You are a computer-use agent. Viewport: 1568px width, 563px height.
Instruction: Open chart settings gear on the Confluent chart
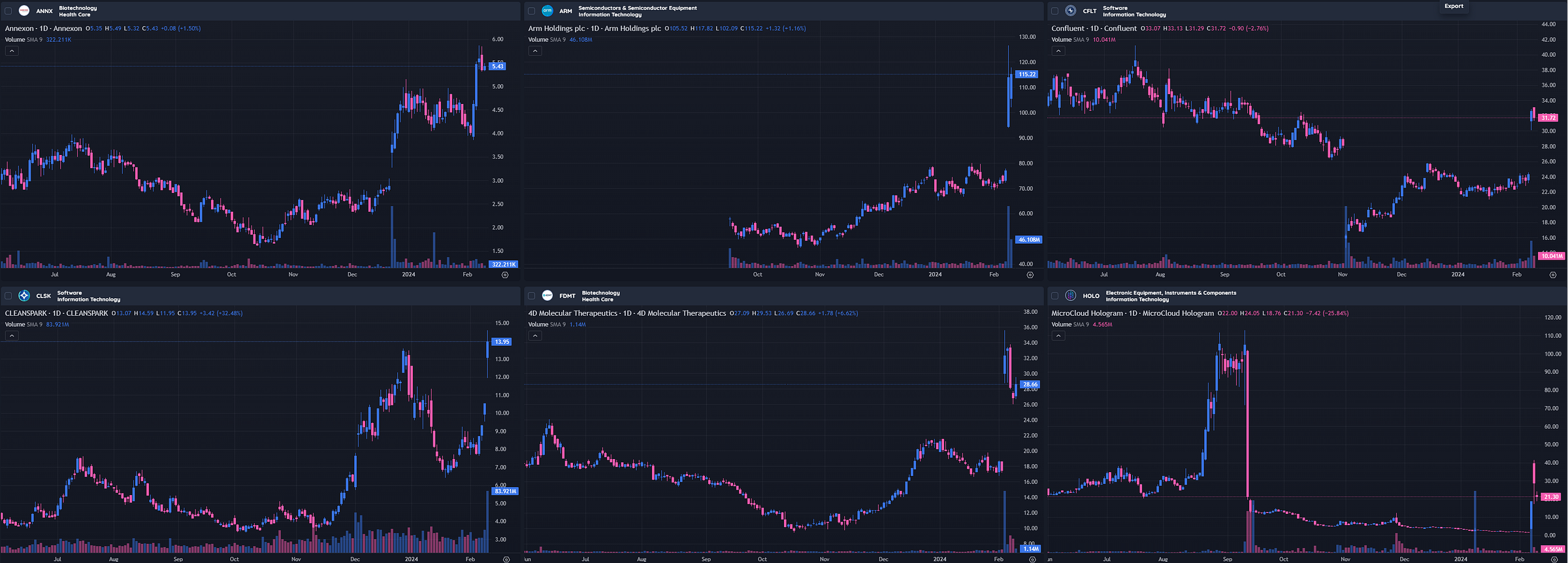1553,275
